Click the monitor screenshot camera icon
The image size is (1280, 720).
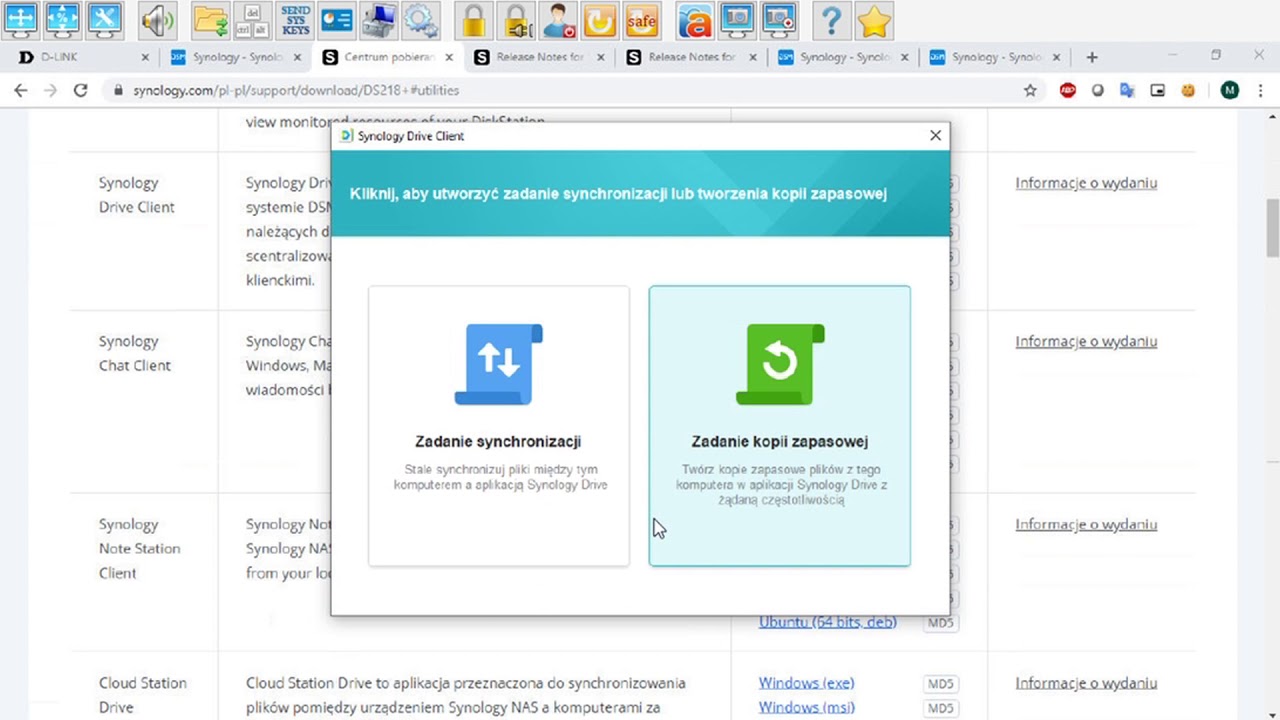pos(737,19)
